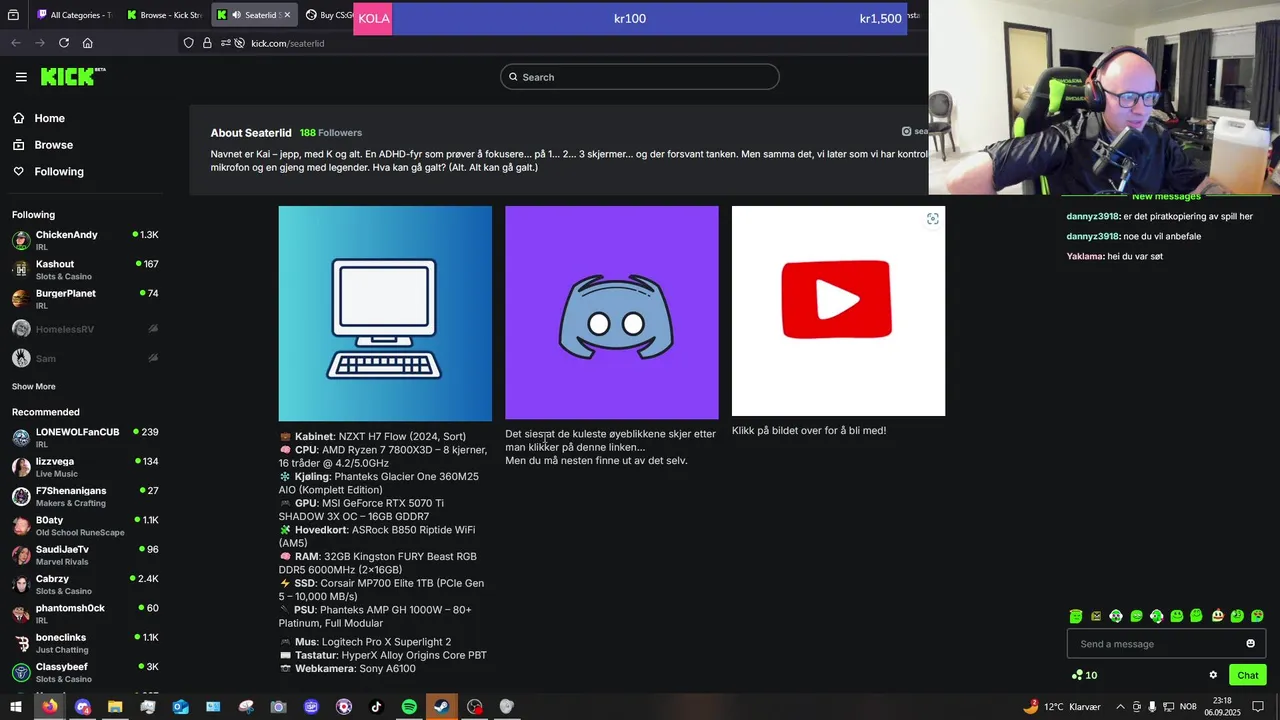This screenshot has height=720, width=1280.
Task: Open Spotify from the taskbar
Action: (409, 706)
